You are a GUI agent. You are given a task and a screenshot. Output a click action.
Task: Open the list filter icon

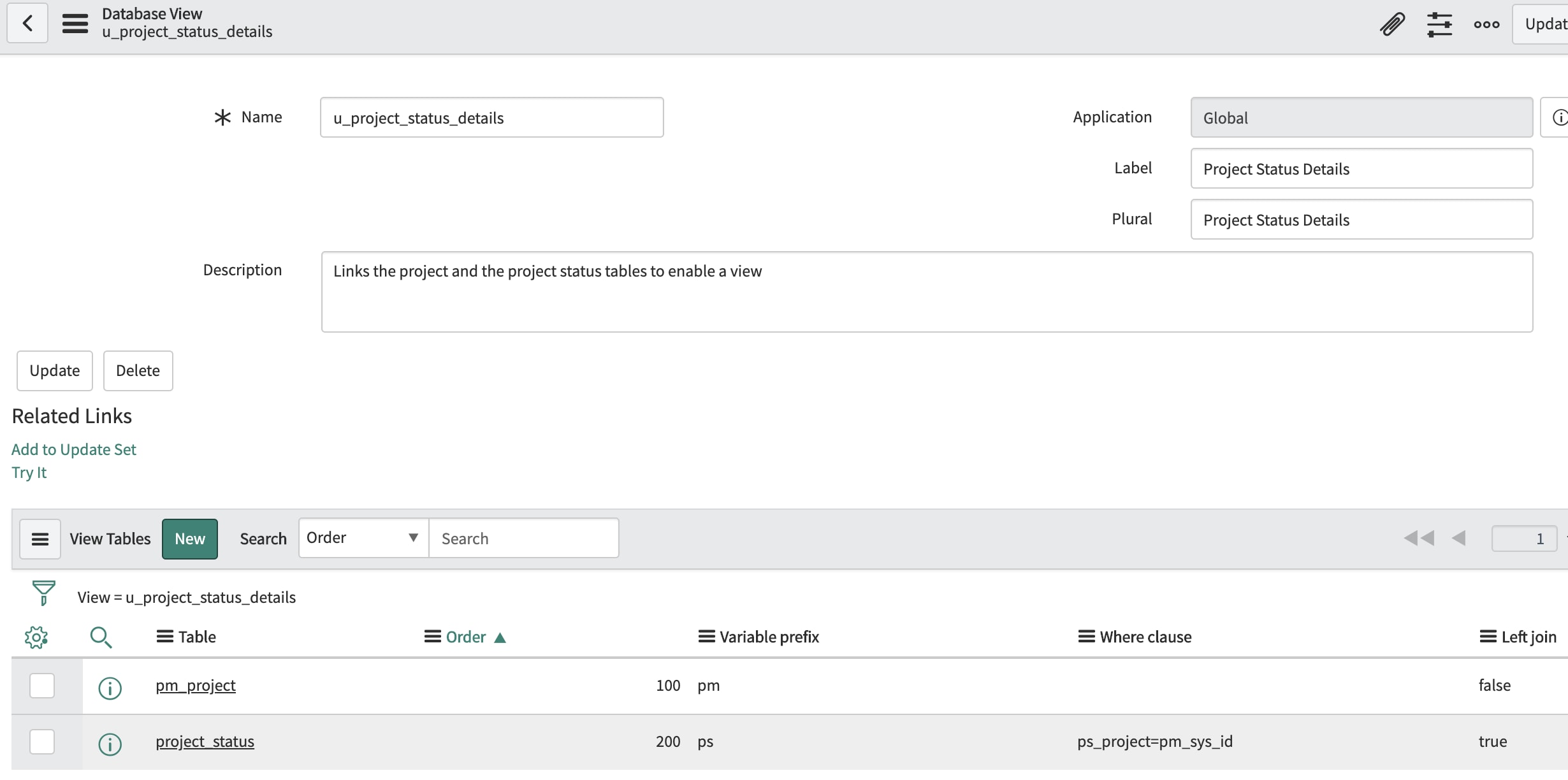tap(42, 593)
